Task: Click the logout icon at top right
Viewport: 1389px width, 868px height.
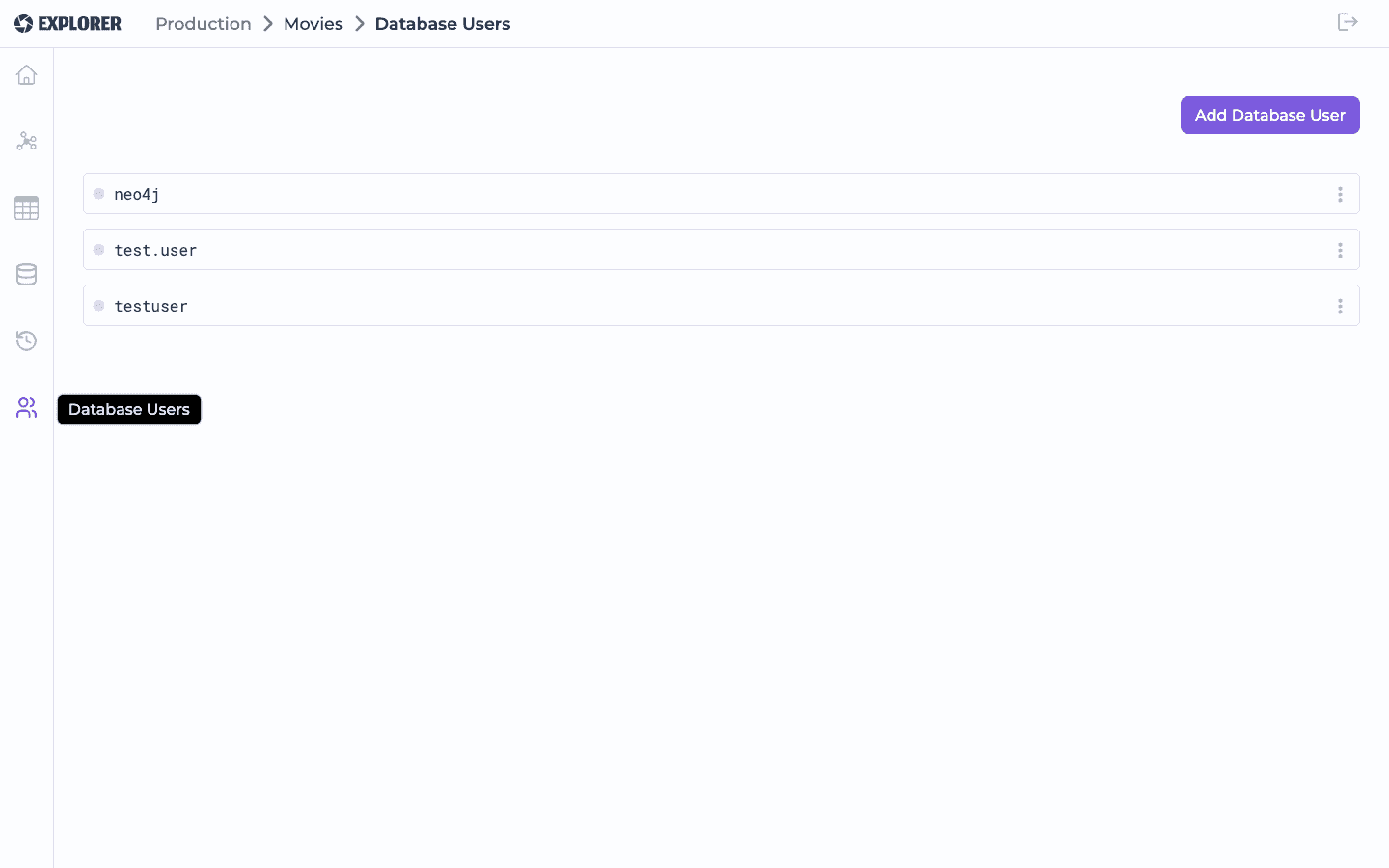Action: pos(1348,22)
